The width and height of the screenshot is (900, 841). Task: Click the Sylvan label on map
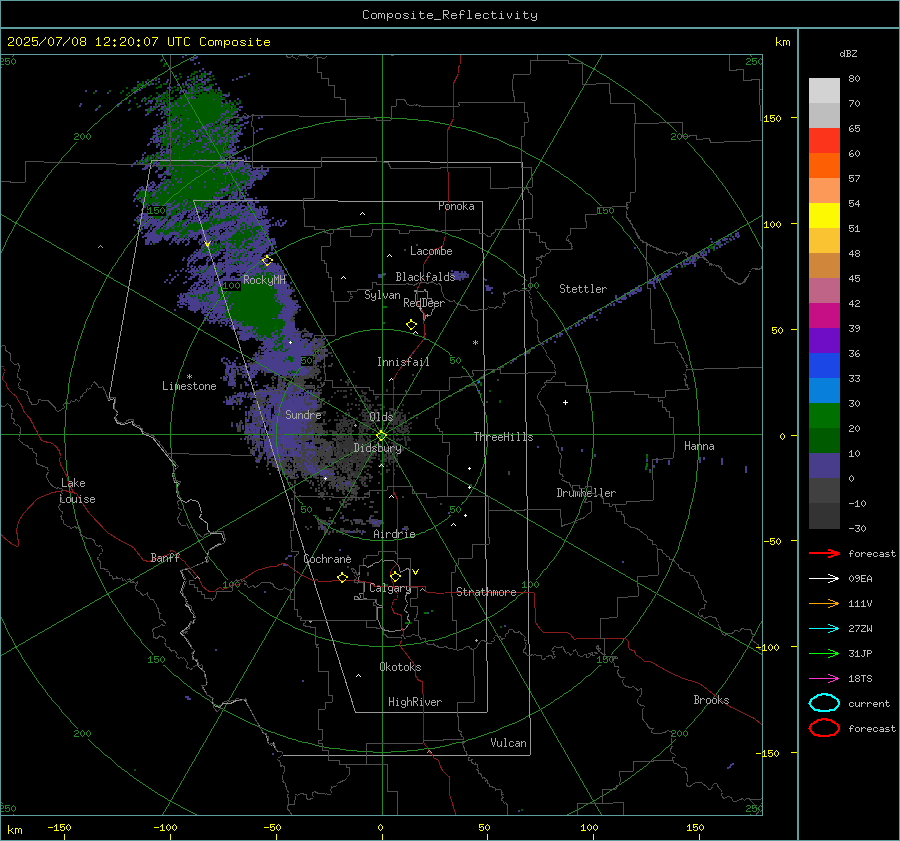pos(382,295)
